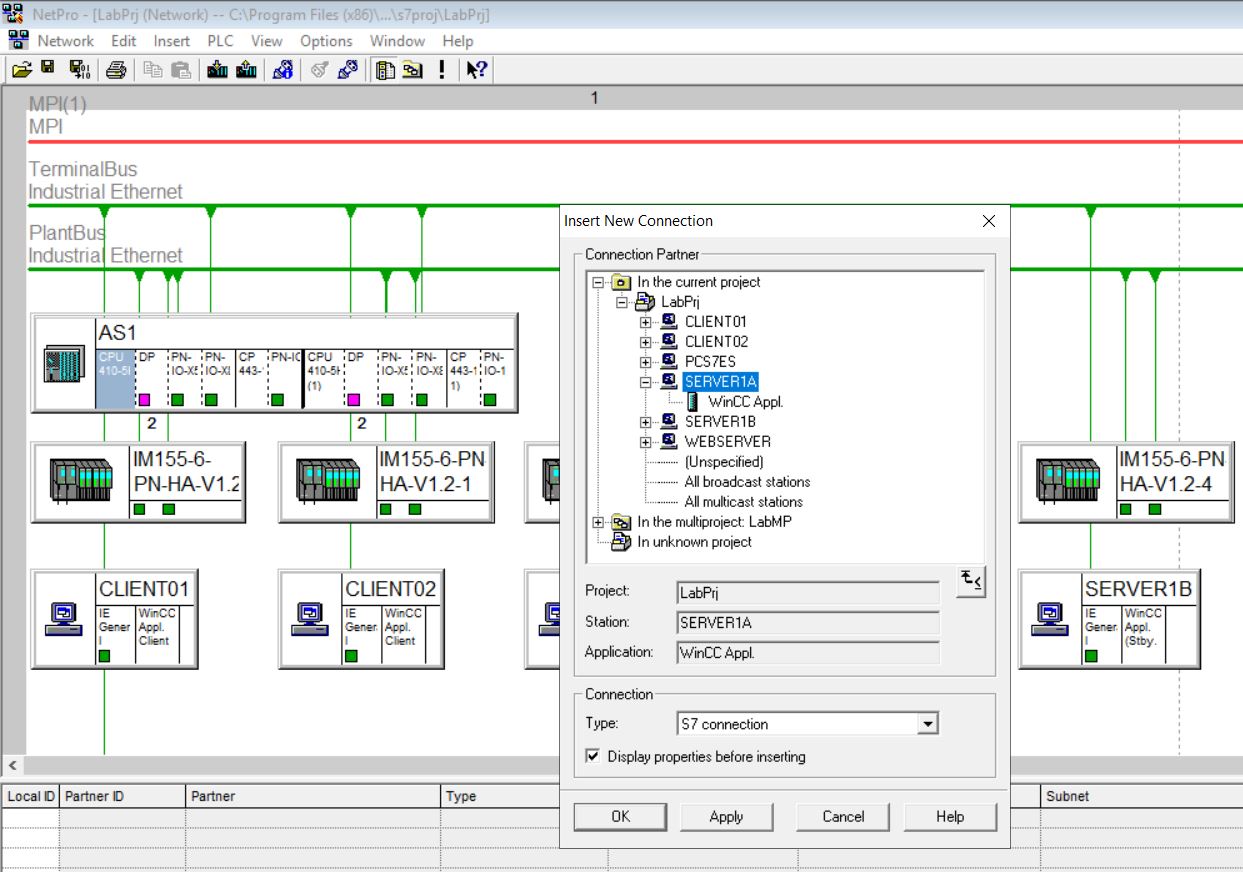Click the context Help pointer icon
1243x872 pixels.
tap(477, 69)
